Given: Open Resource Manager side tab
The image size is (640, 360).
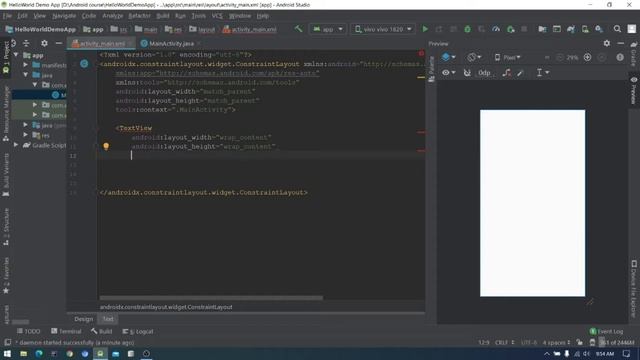Looking at the screenshot, I should 6,113.
